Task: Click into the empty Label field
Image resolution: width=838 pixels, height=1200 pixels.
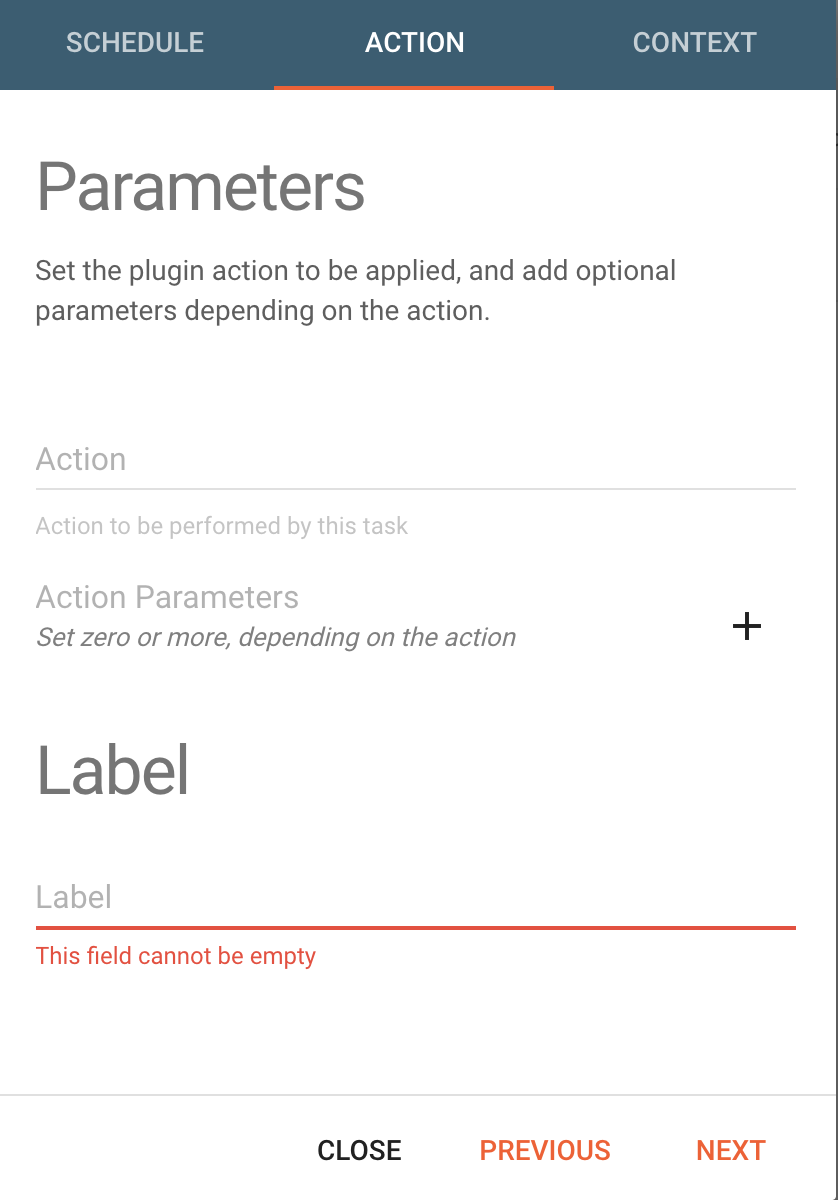Action: [416, 897]
